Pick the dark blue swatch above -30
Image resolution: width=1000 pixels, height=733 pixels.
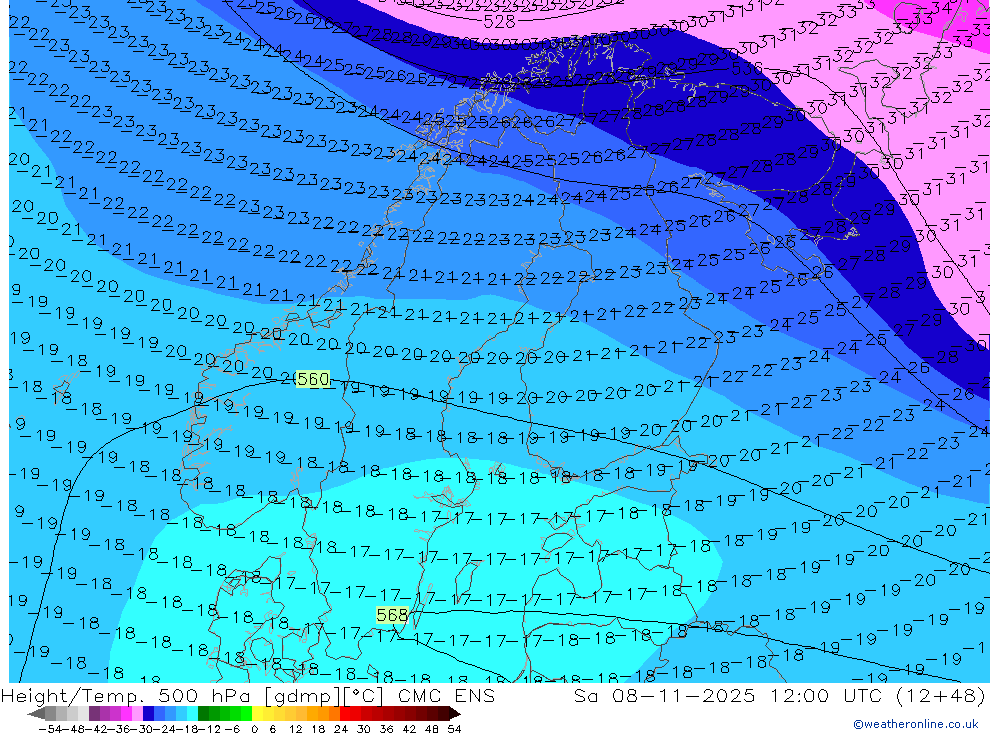click(x=148, y=714)
